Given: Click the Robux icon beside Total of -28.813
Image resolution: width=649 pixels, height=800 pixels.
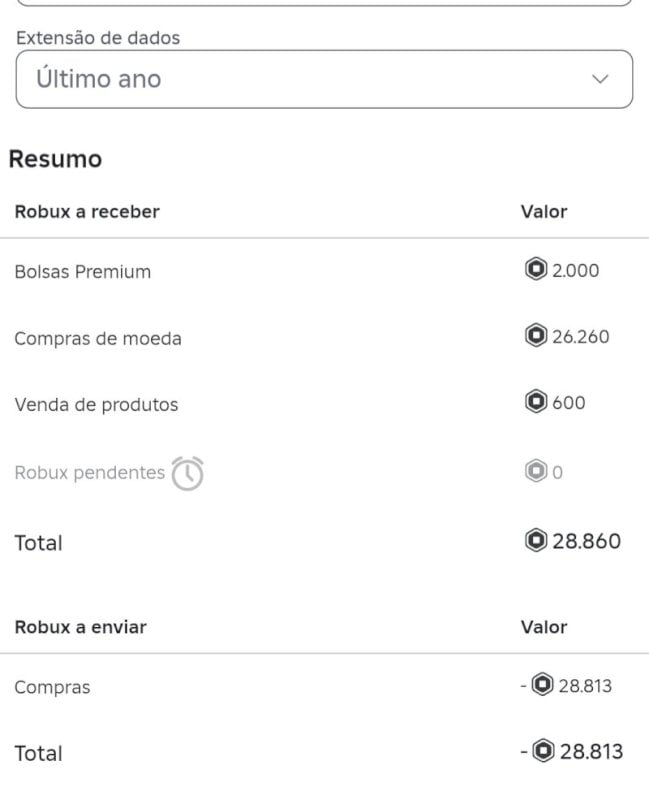Looking at the screenshot, I should pos(545,753).
